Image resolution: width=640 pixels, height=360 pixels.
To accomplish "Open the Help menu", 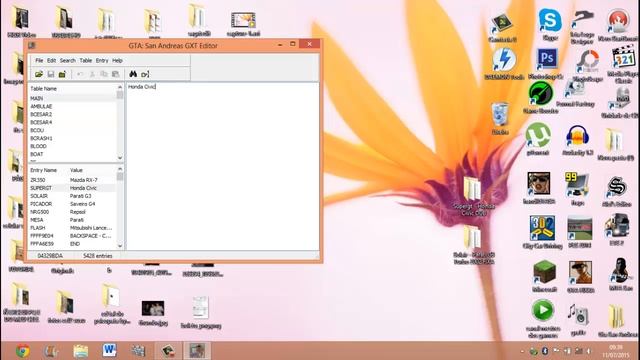I will point(117,60).
